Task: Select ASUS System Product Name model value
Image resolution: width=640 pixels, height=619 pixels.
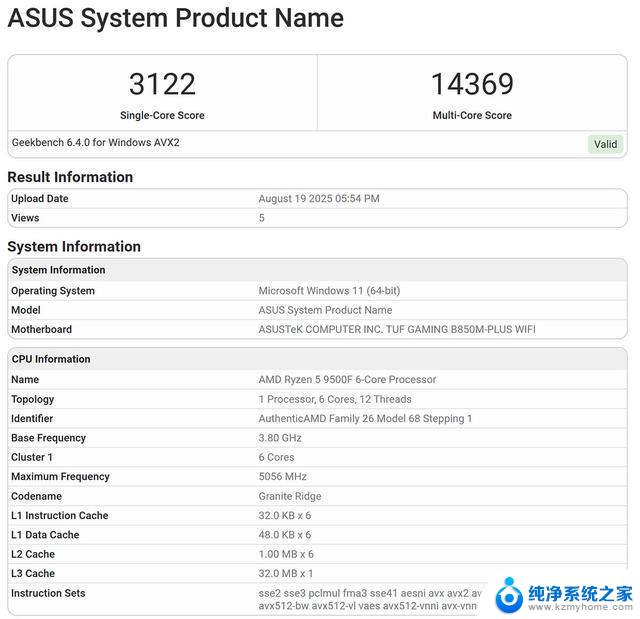Action: point(325,310)
